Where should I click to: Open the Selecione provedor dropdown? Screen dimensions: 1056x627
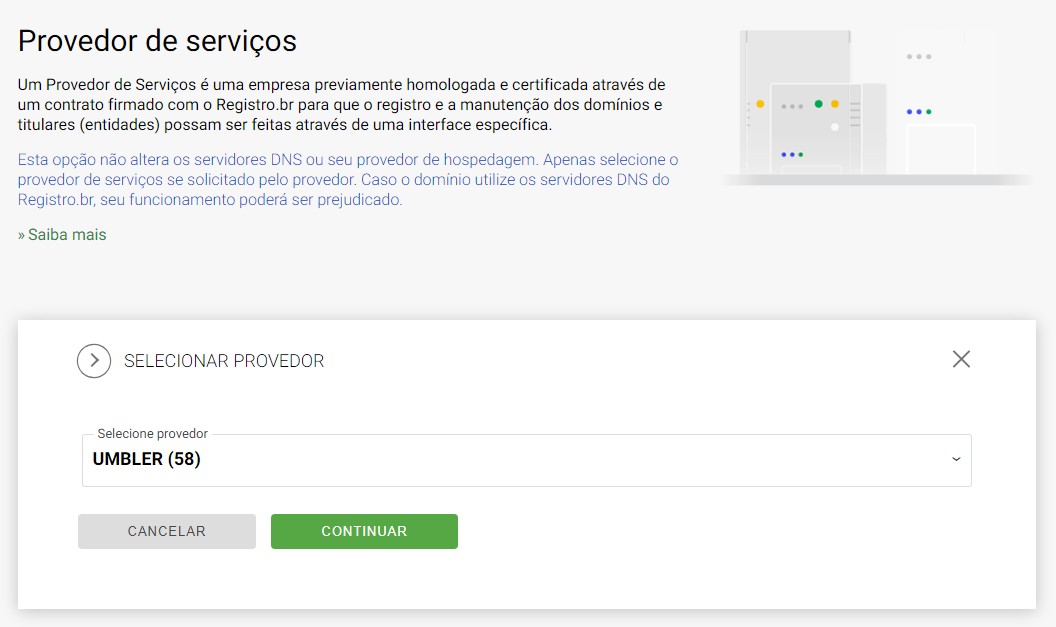point(526,460)
